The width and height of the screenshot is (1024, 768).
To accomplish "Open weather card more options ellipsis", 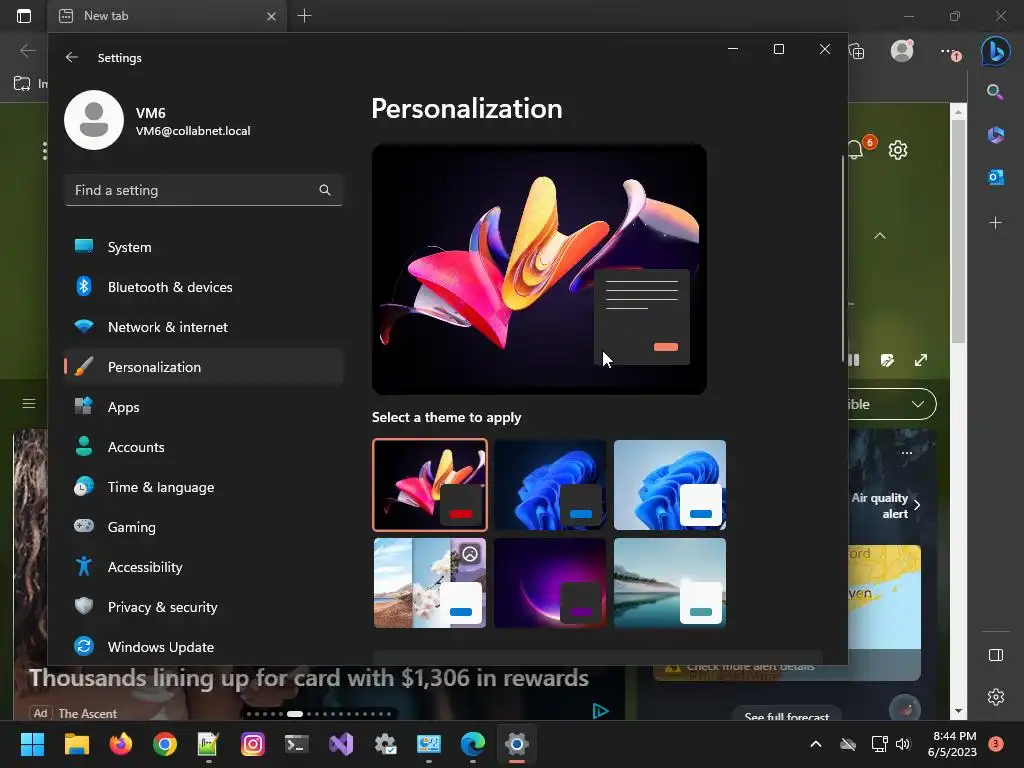I will (x=906, y=453).
